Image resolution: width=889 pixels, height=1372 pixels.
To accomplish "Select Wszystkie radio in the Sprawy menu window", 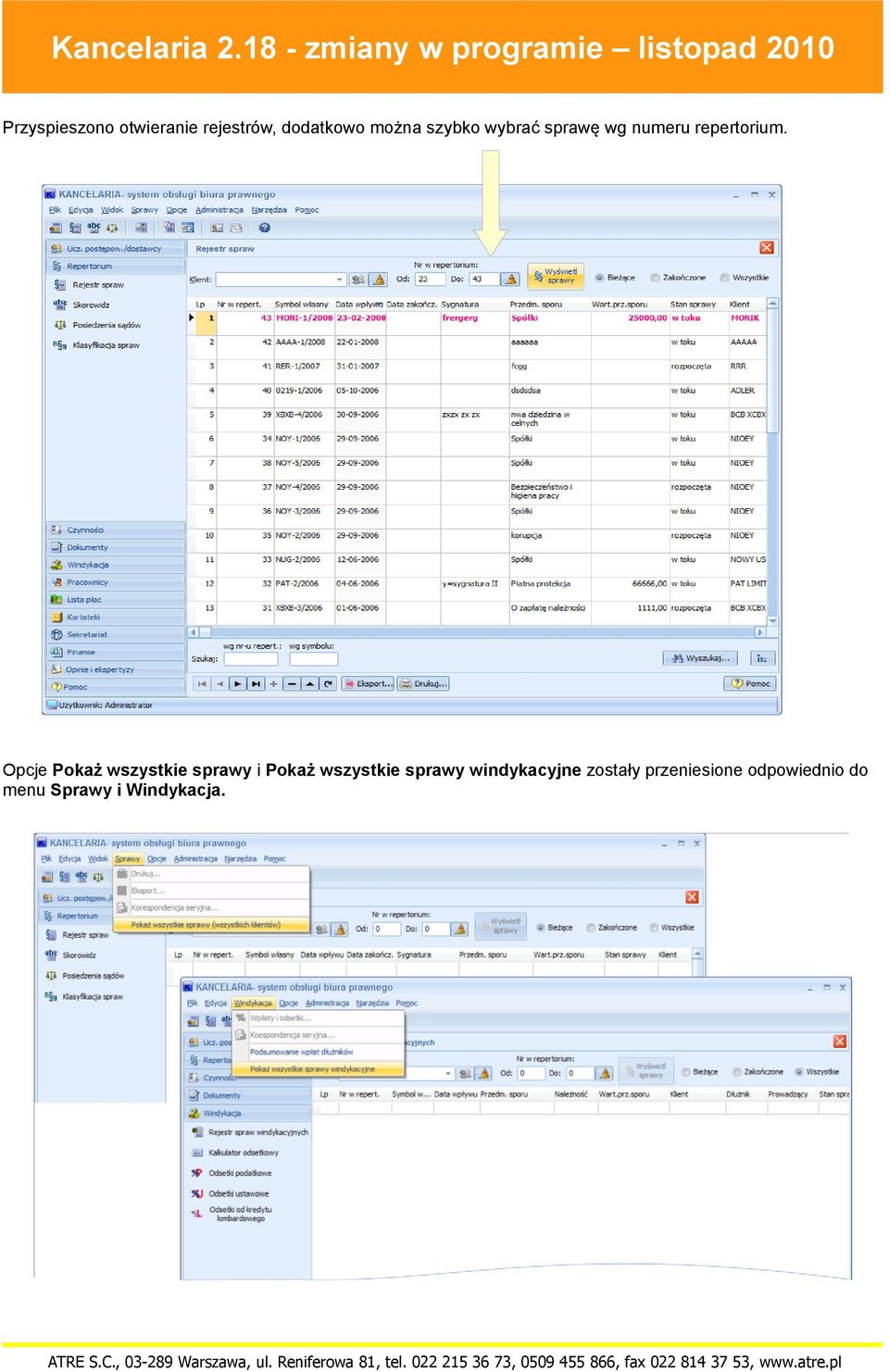I will click(x=670, y=928).
